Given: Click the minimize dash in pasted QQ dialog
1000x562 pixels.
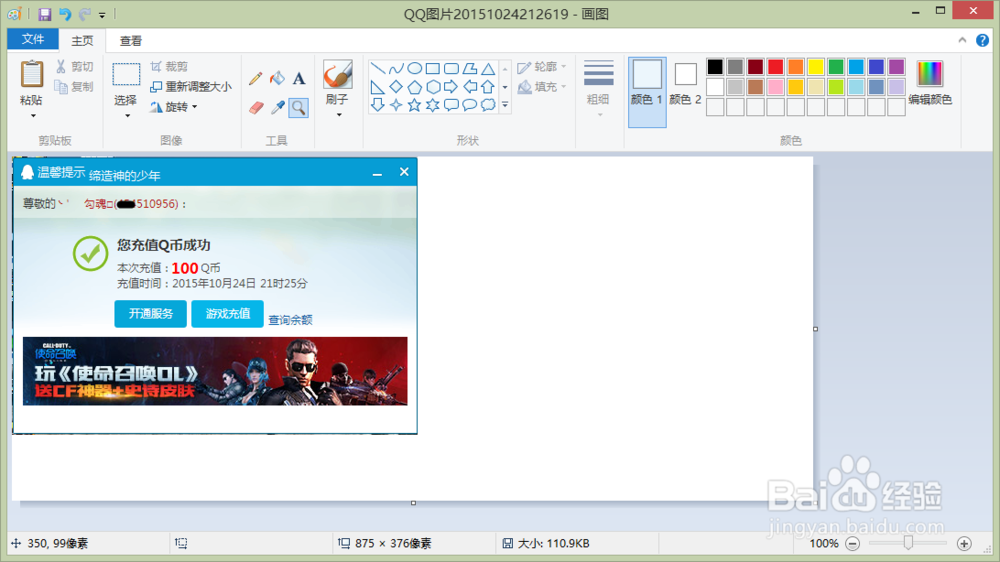Looking at the screenshot, I should [x=378, y=174].
